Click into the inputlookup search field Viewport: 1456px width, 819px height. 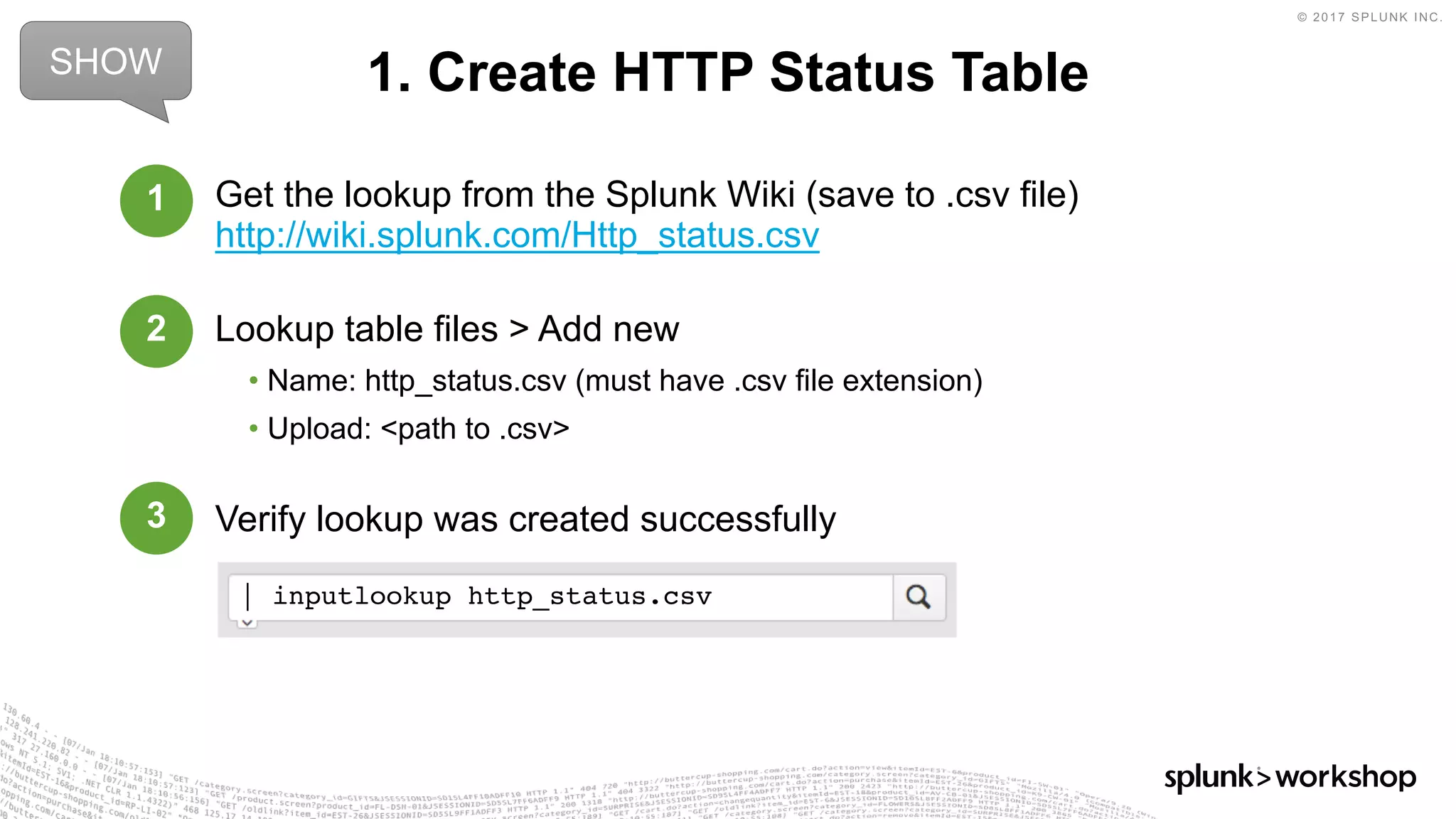click(561, 597)
